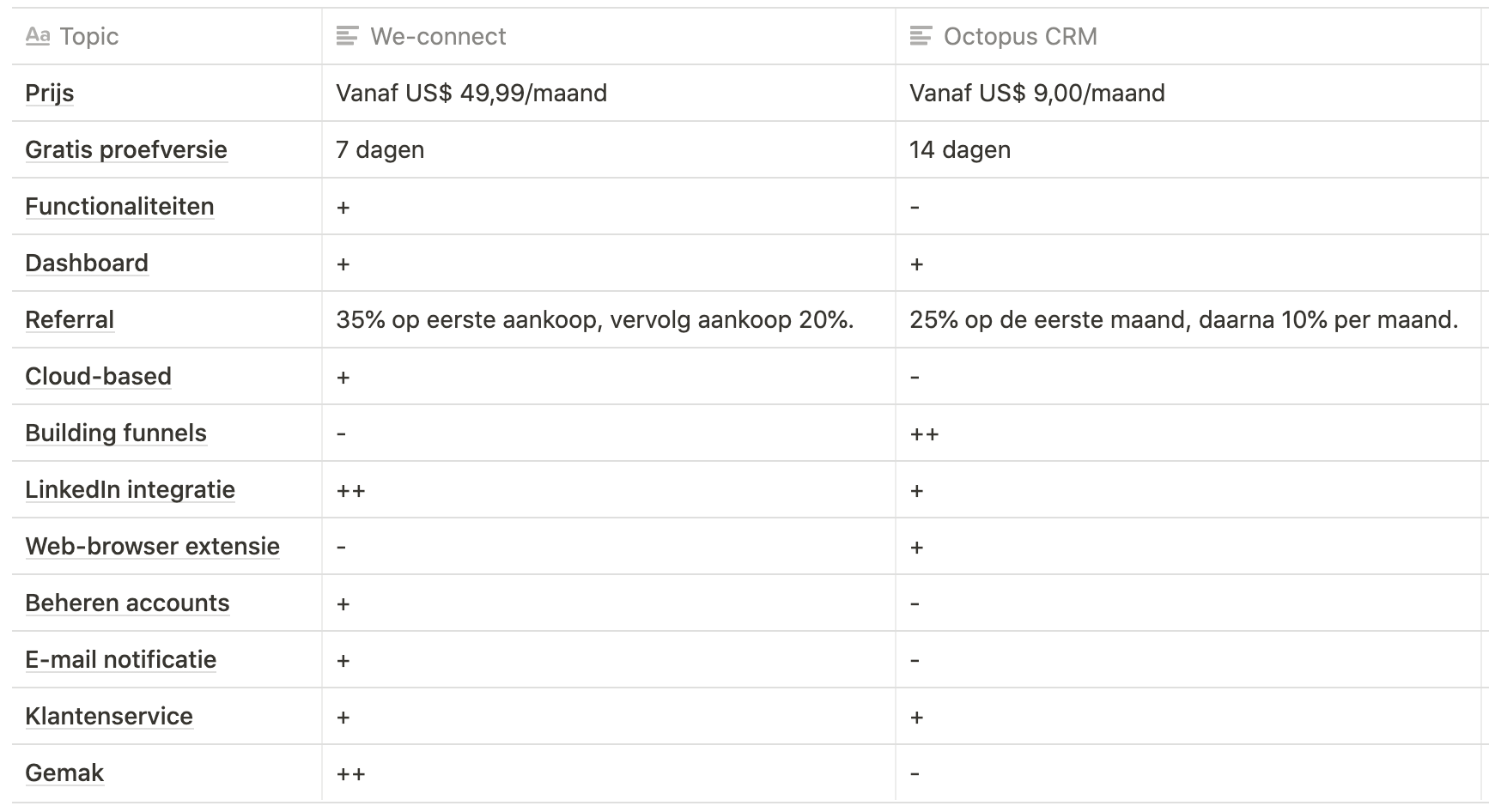Edit the Octopus CRM 14 dagen cell
Viewport: 1489px width, 812px height.
pyautogui.click(x=1192, y=149)
